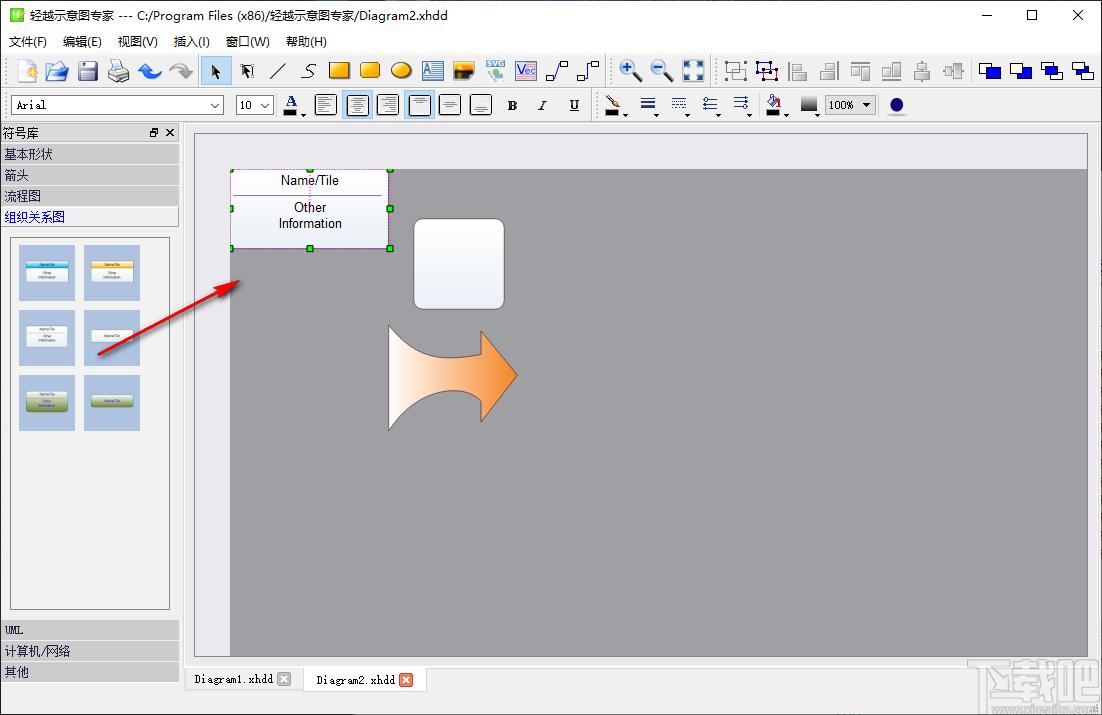Print the current diagram
This screenshot has height=715, width=1102.
pos(119,71)
